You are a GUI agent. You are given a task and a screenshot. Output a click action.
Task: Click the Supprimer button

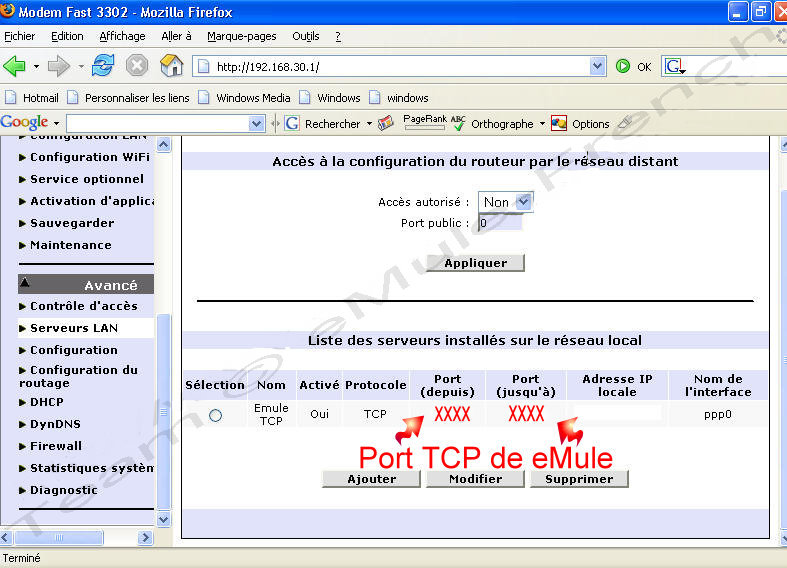pos(579,479)
